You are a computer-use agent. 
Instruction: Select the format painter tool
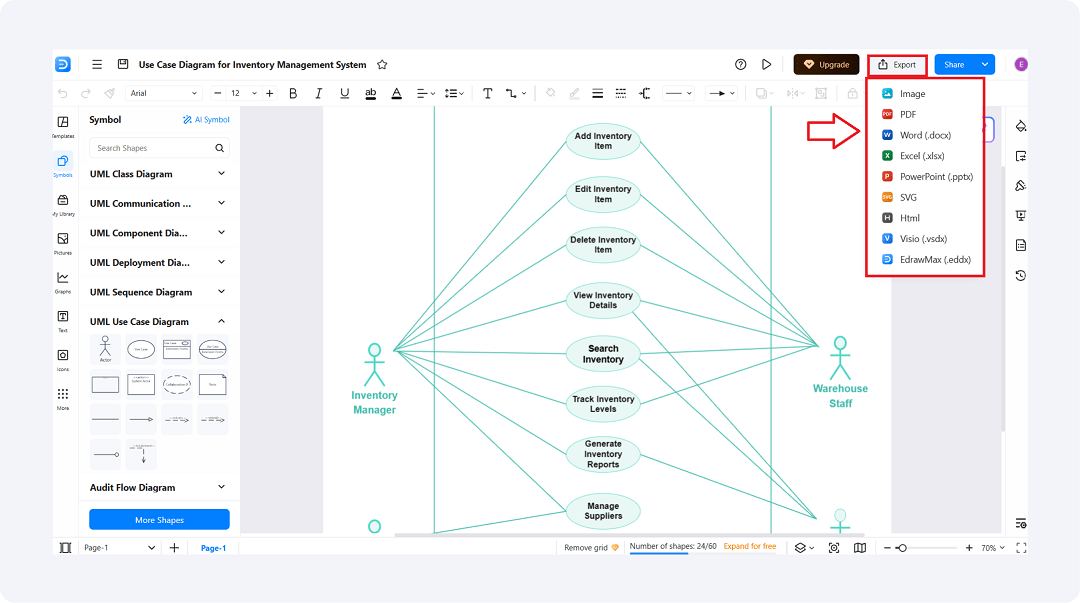[109, 93]
